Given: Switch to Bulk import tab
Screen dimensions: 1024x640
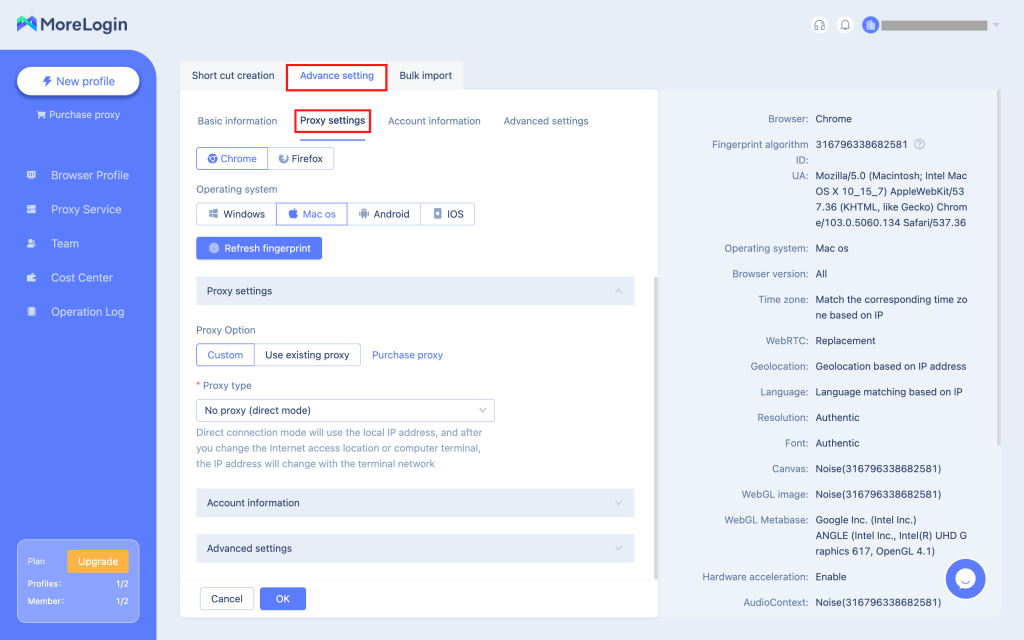Looking at the screenshot, I should click(x=426, y=75).
